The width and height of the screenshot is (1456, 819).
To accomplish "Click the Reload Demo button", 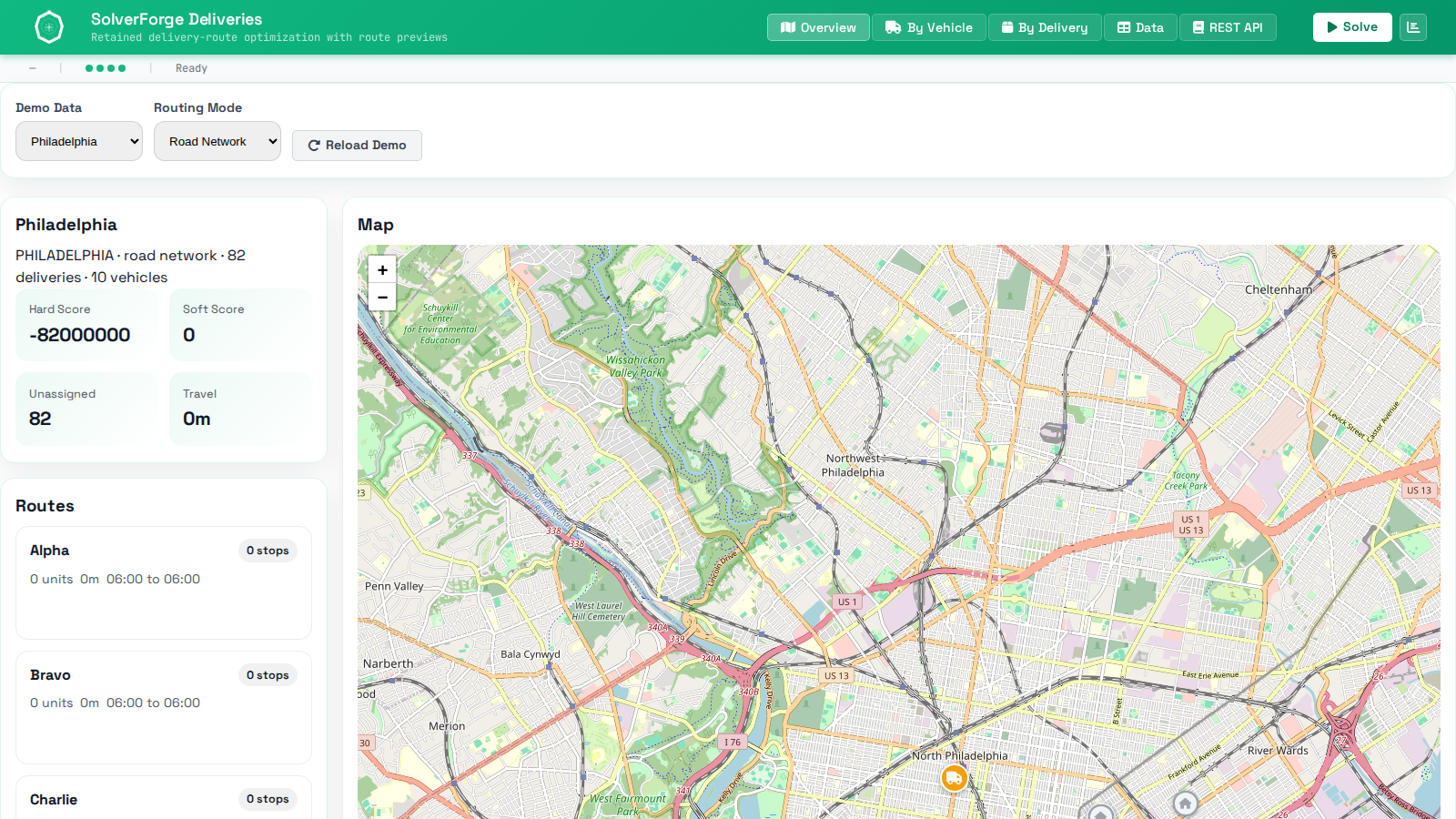I will [x=357, y=146].
